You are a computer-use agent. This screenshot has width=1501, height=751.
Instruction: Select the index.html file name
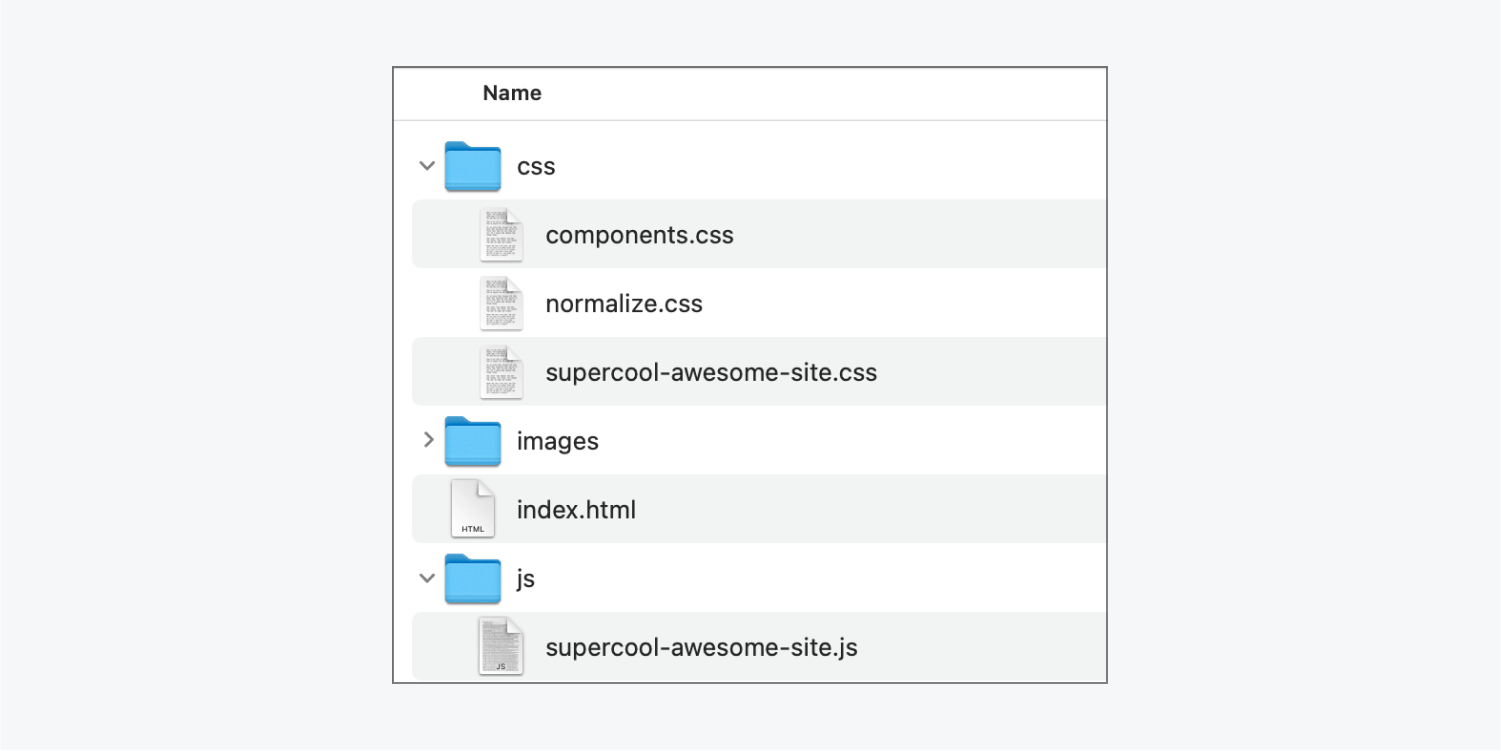click(576, 510)
